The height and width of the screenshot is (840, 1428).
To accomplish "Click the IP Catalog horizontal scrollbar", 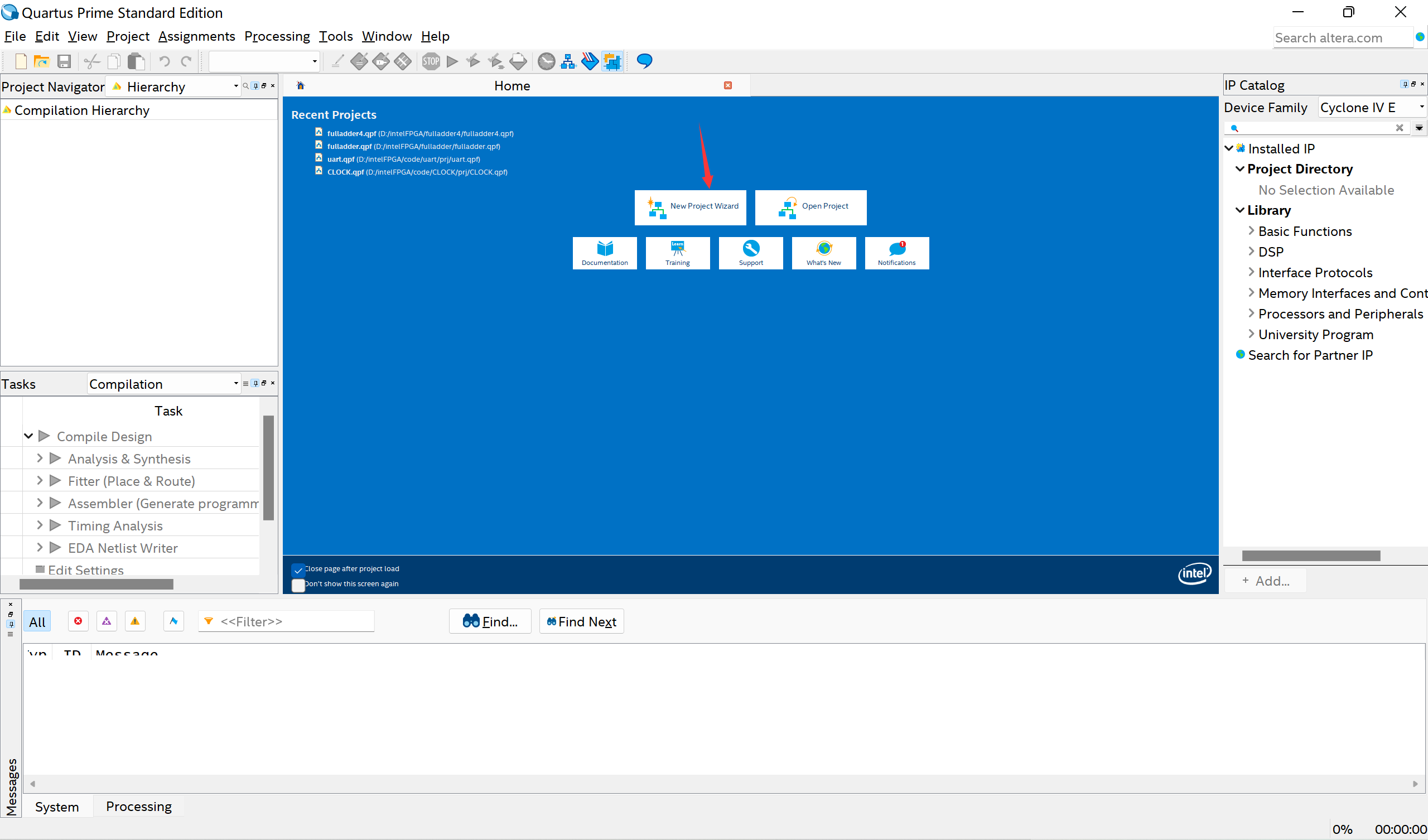I will [1311, 556].
